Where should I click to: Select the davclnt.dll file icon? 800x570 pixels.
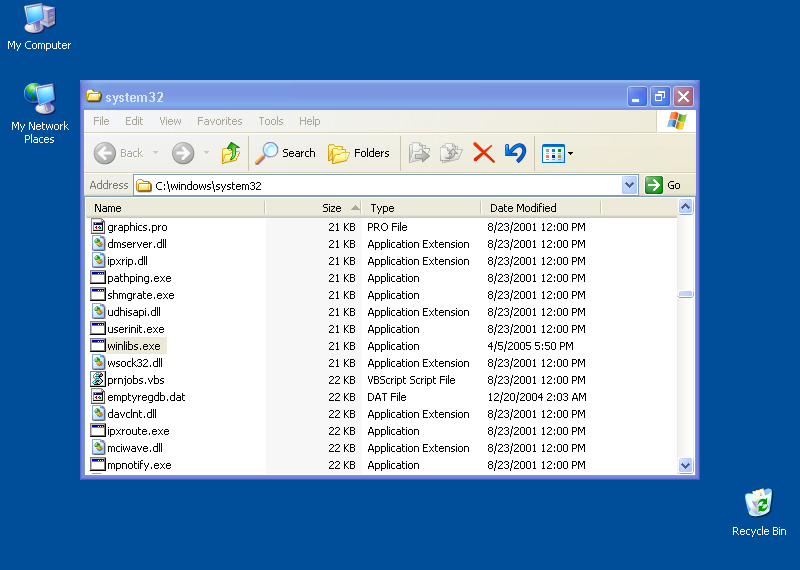98,413
